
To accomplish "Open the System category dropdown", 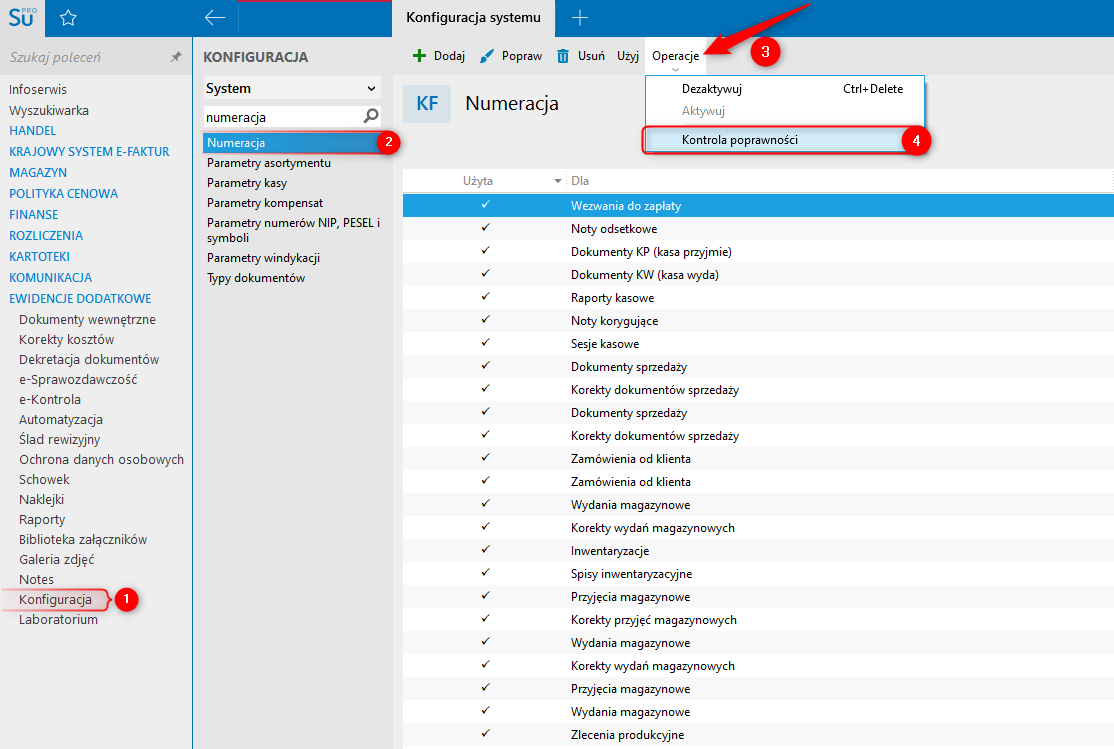I will [292, 88].
